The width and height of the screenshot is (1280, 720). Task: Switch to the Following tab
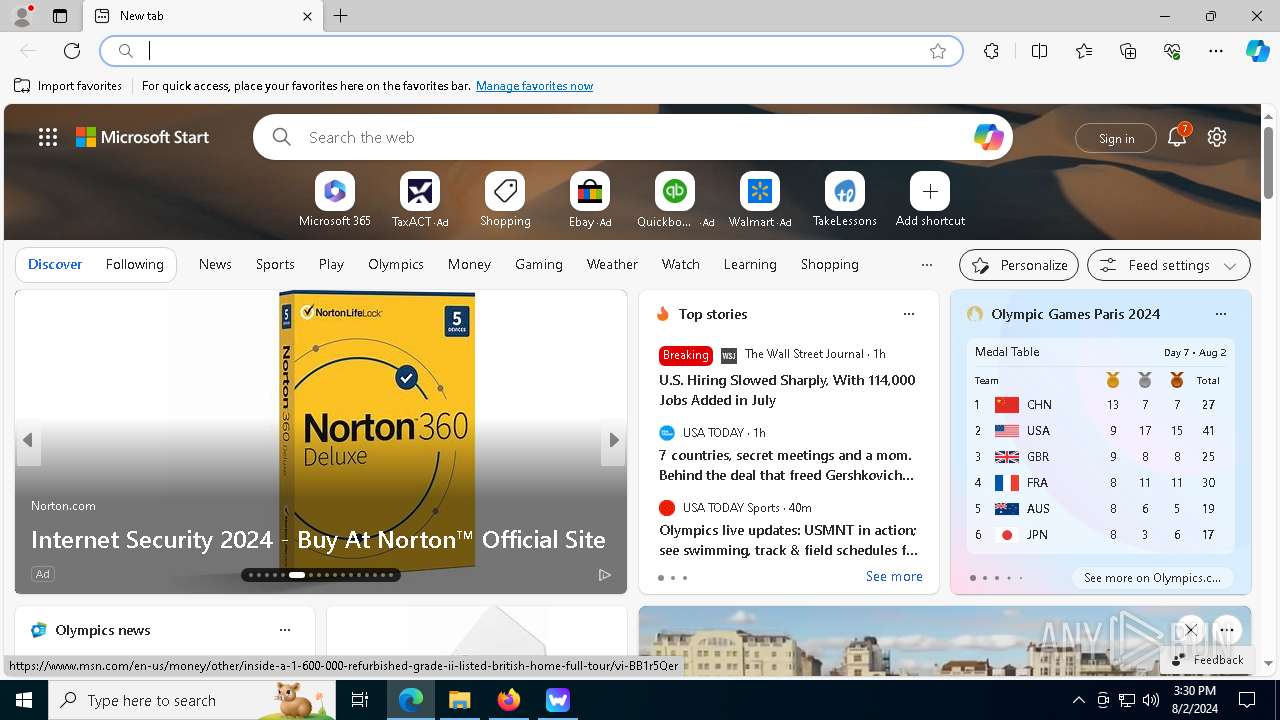tap(134, 264)
